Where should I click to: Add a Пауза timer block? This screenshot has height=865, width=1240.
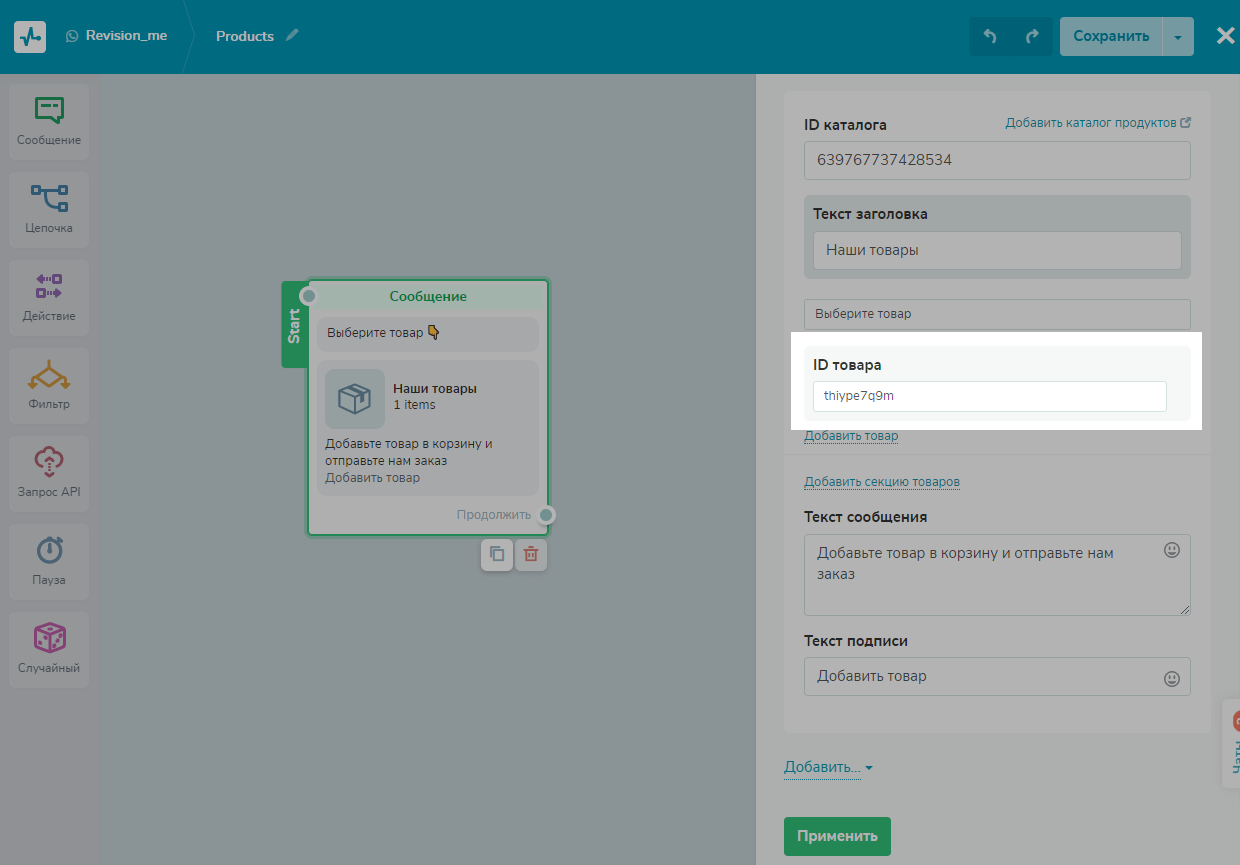[x=49, y=561]
